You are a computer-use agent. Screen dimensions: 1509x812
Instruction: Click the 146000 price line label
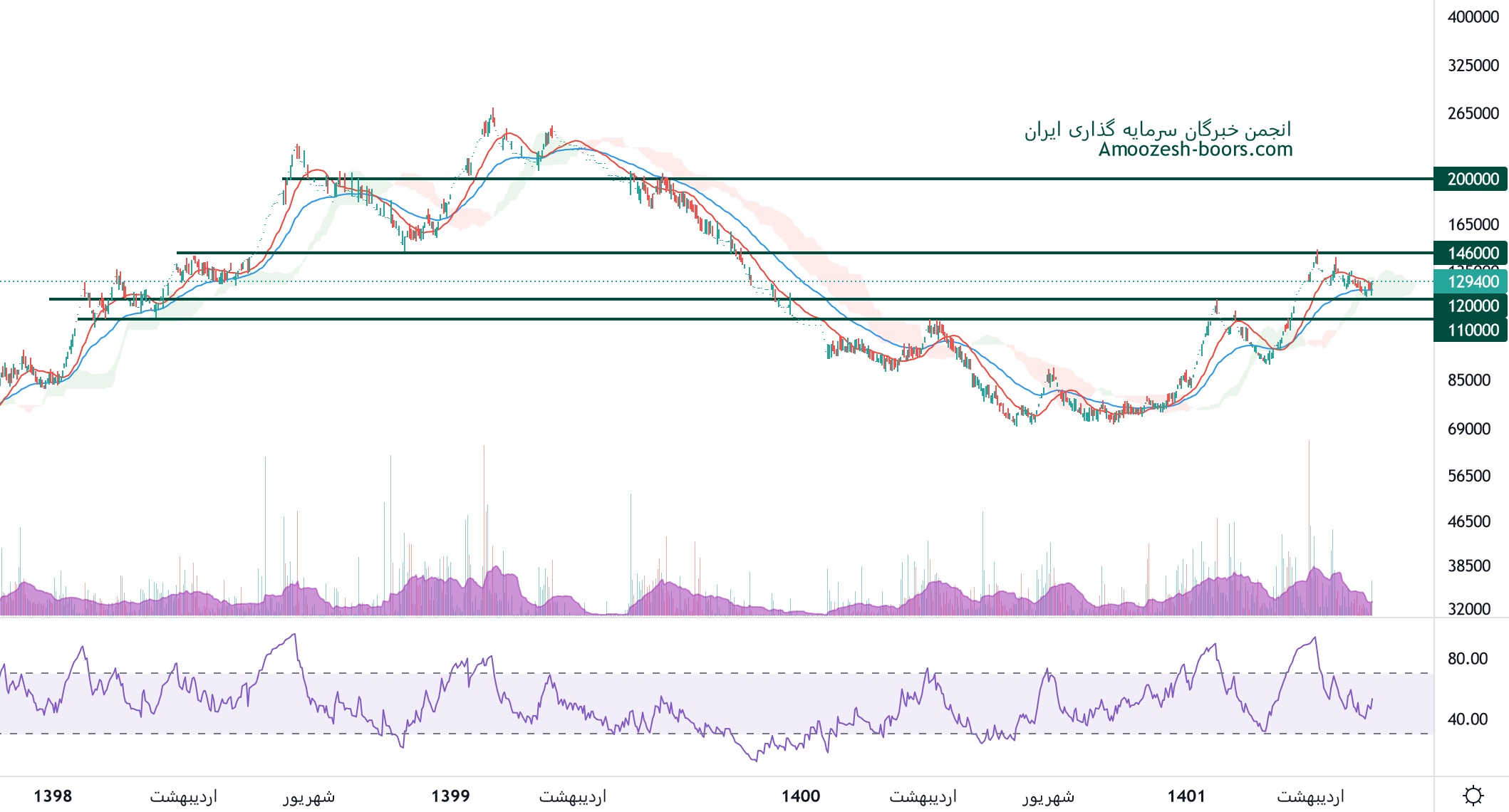[1472, 253]
